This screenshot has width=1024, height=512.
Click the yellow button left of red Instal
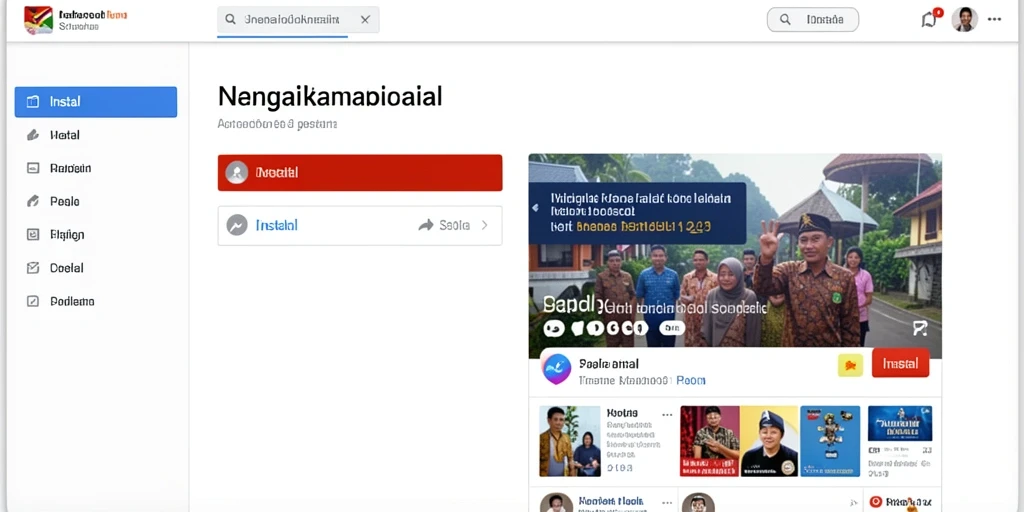point(850,366)
